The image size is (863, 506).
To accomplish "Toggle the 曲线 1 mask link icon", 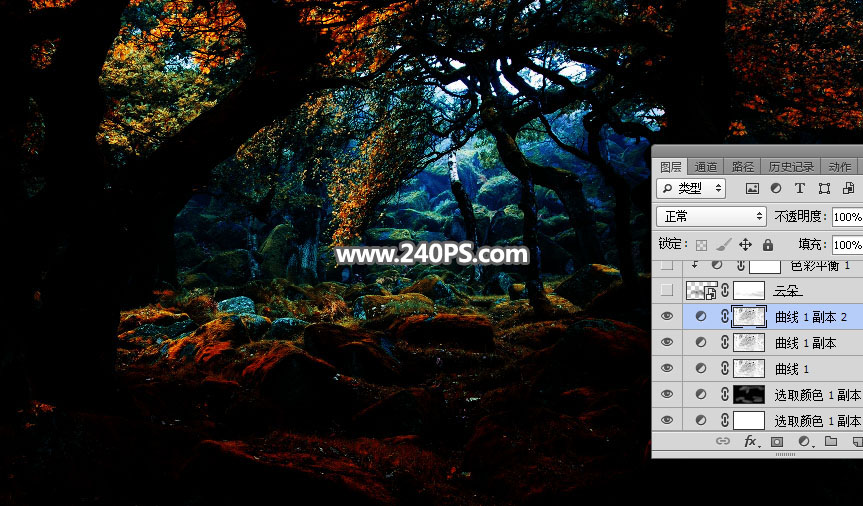I will coord(725,368).
